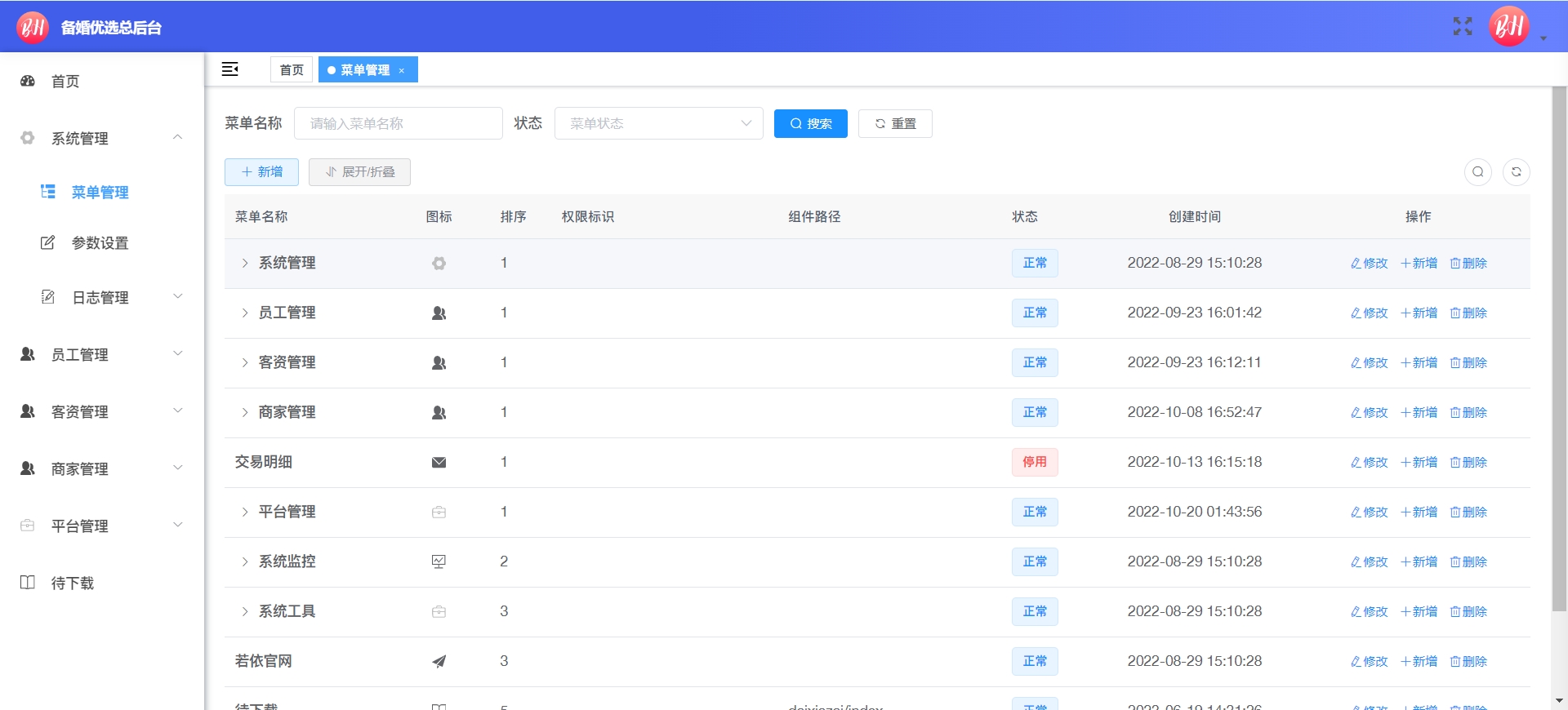
Task: Click the 停用 status tag
Action: 1035,462
